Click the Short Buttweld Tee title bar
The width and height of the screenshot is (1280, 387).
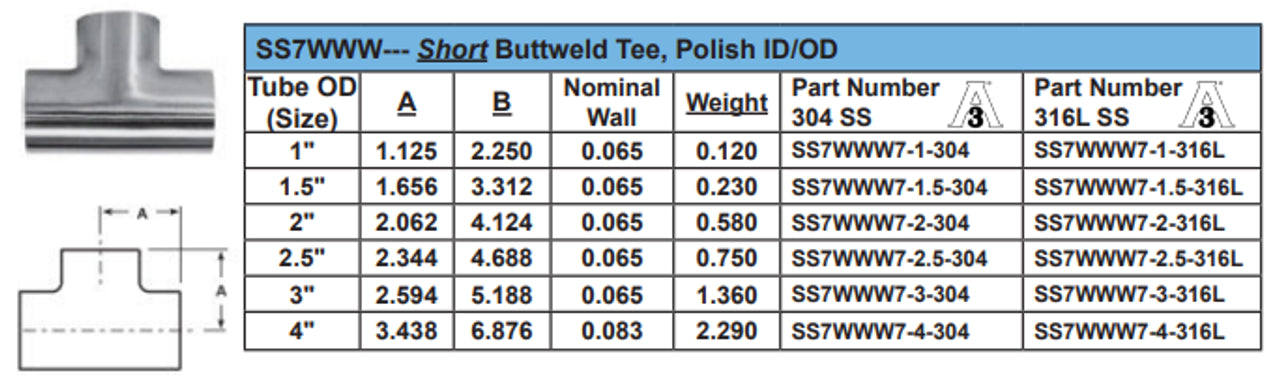tap(752, 48)
